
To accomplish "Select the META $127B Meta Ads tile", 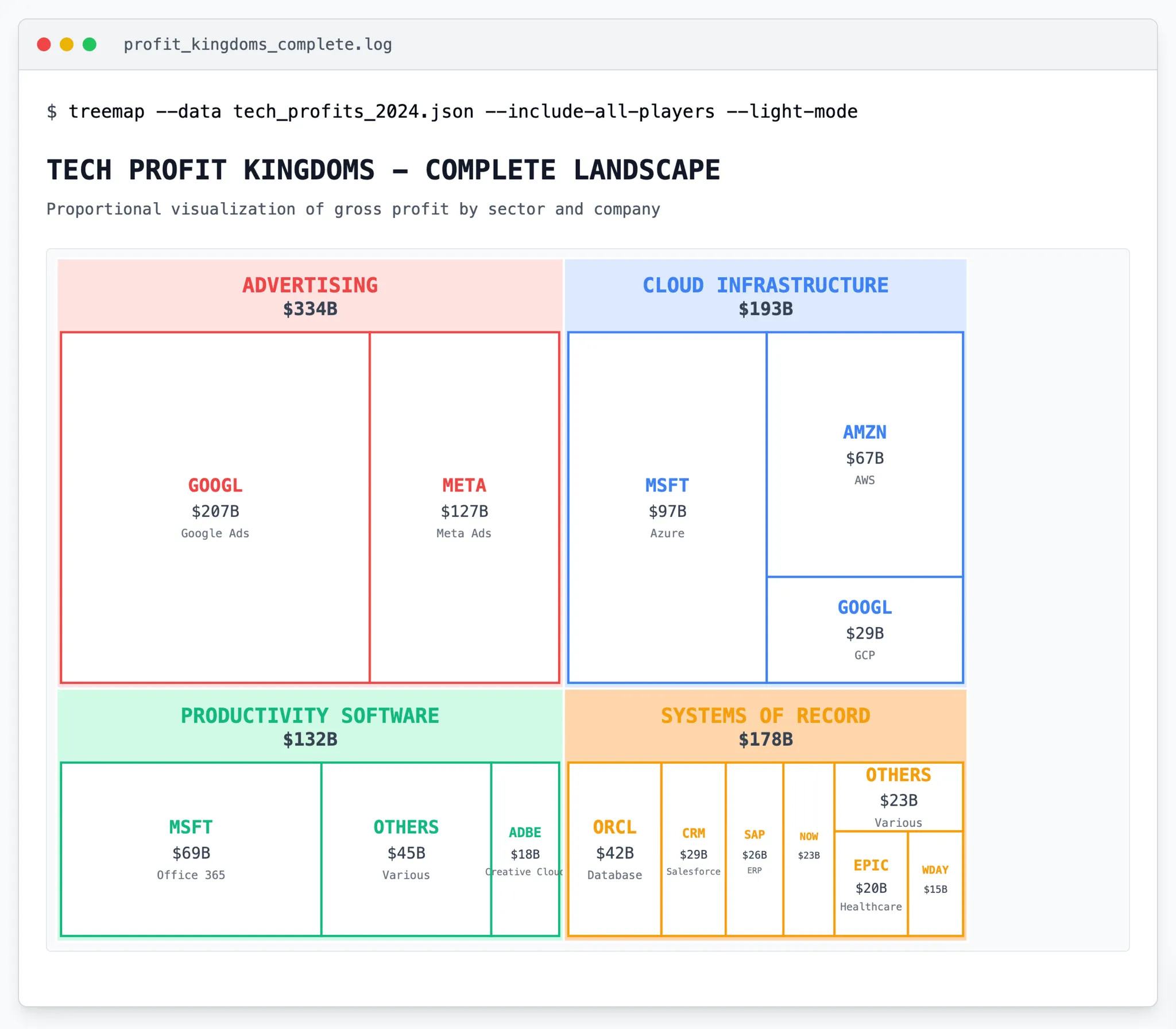I will pos(464,508).
